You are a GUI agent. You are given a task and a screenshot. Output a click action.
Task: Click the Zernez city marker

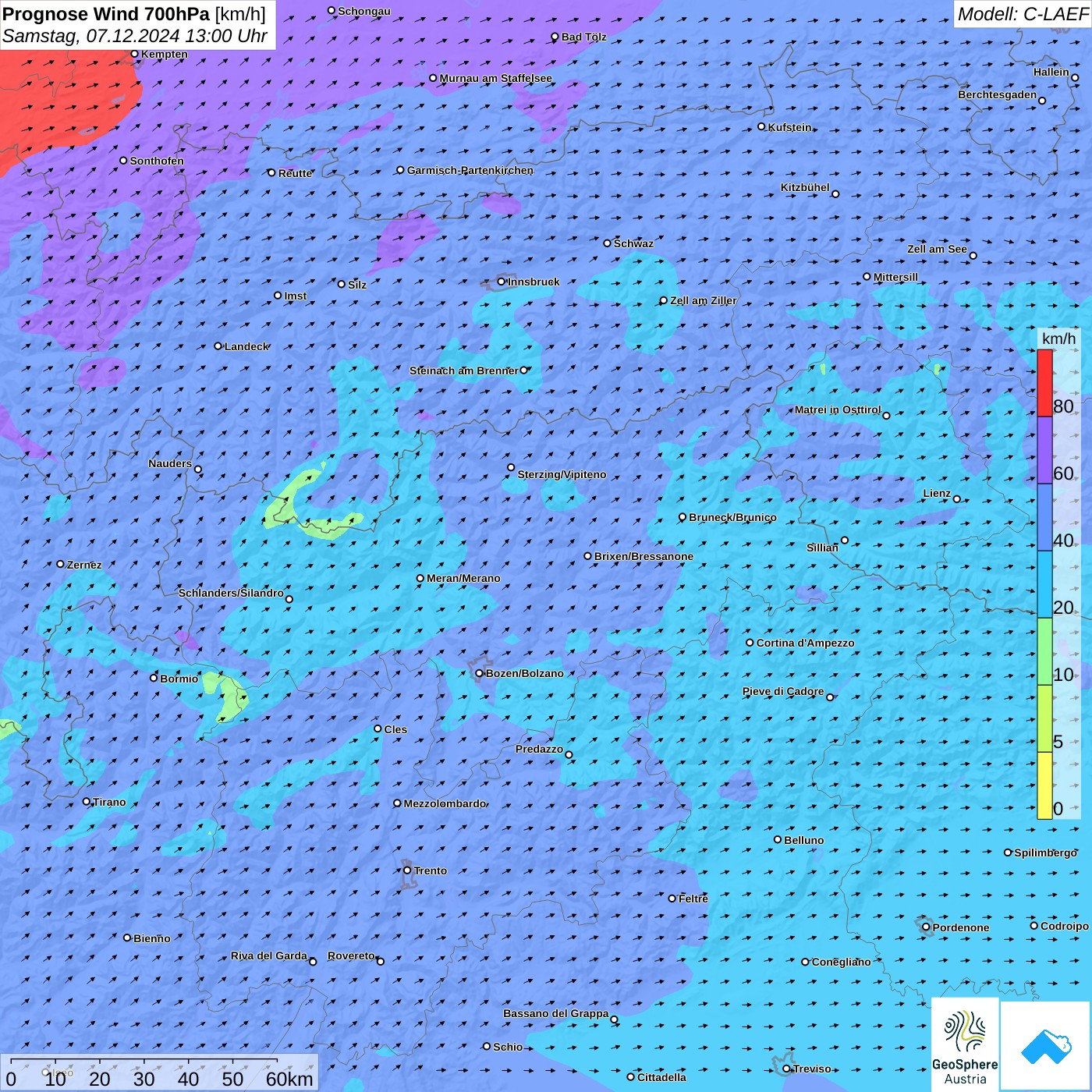61,564
